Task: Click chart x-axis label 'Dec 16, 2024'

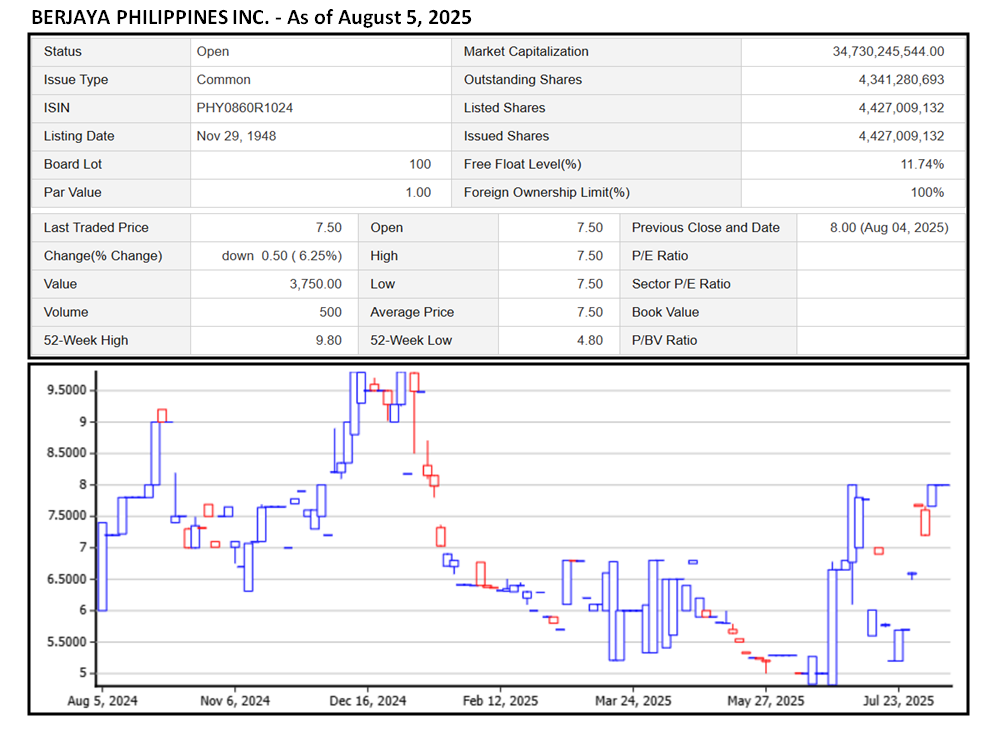Action: coord(368,701)
